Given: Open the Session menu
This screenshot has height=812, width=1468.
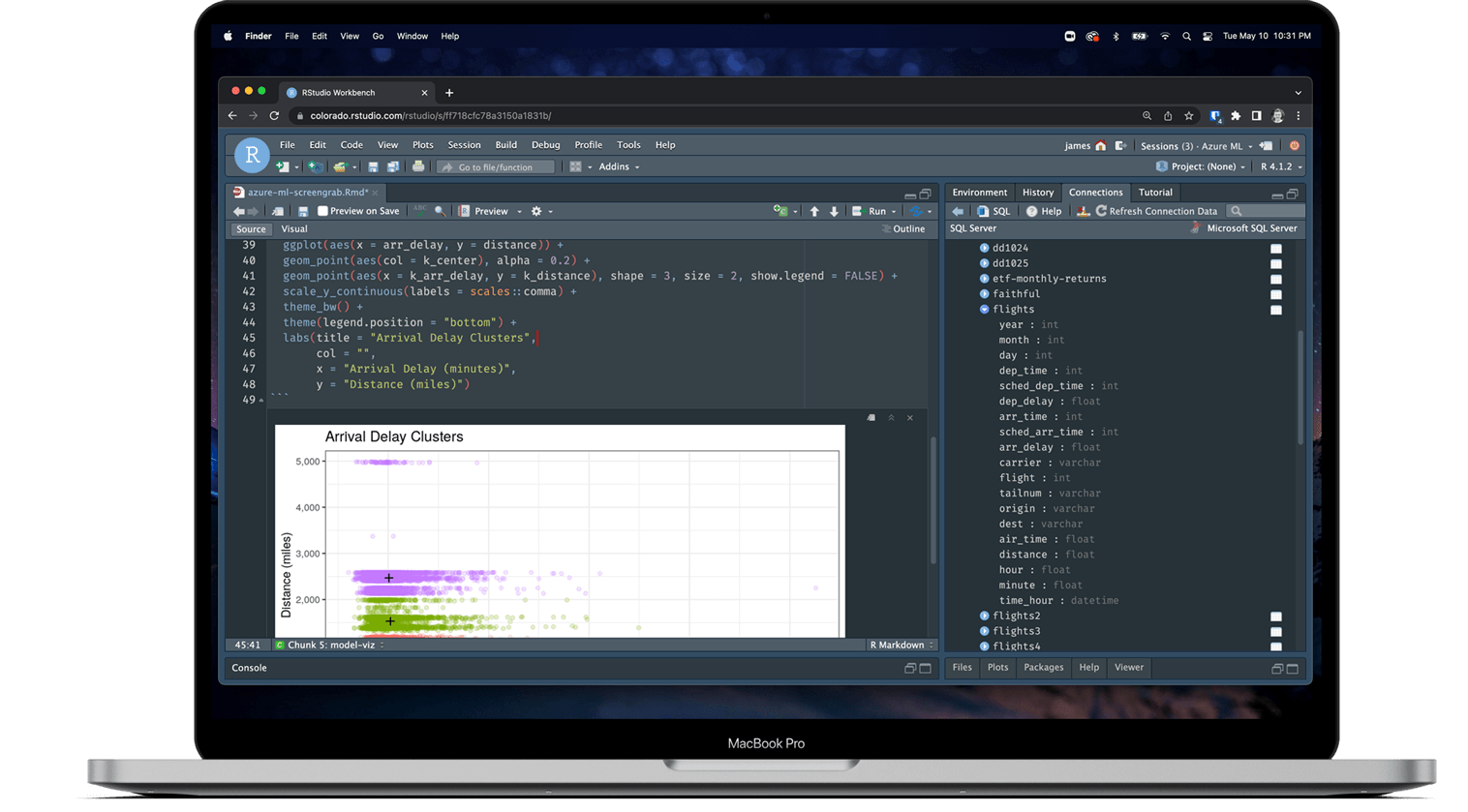Looking at the screenshot, I should tap(464, 145).
